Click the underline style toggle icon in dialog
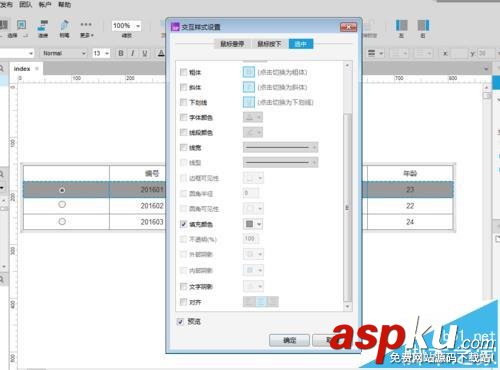This screenshot has height=370, width=500. (x=249, y=102)
